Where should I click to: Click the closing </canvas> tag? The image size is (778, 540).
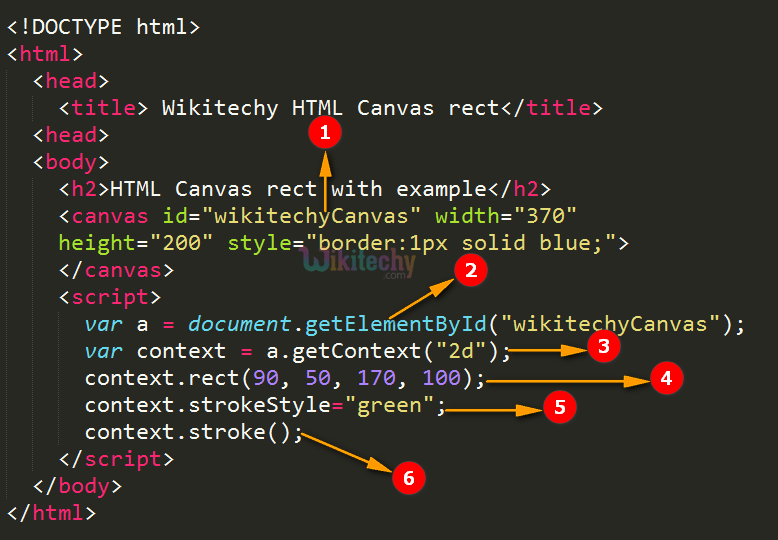pyautogui.click(x=117, y=270)
